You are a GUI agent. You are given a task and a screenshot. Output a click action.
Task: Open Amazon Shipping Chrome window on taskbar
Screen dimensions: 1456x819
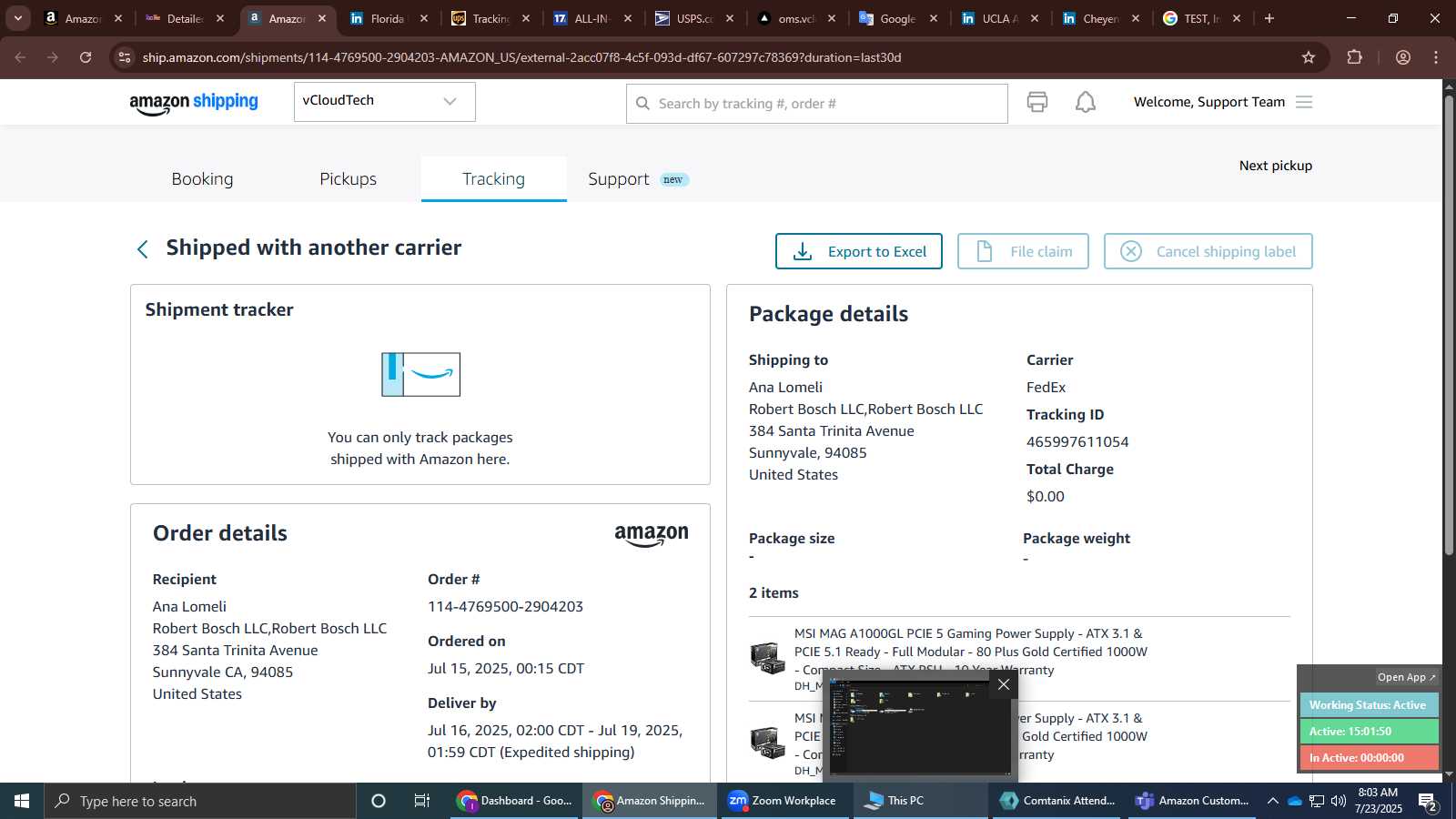point(650,801)
